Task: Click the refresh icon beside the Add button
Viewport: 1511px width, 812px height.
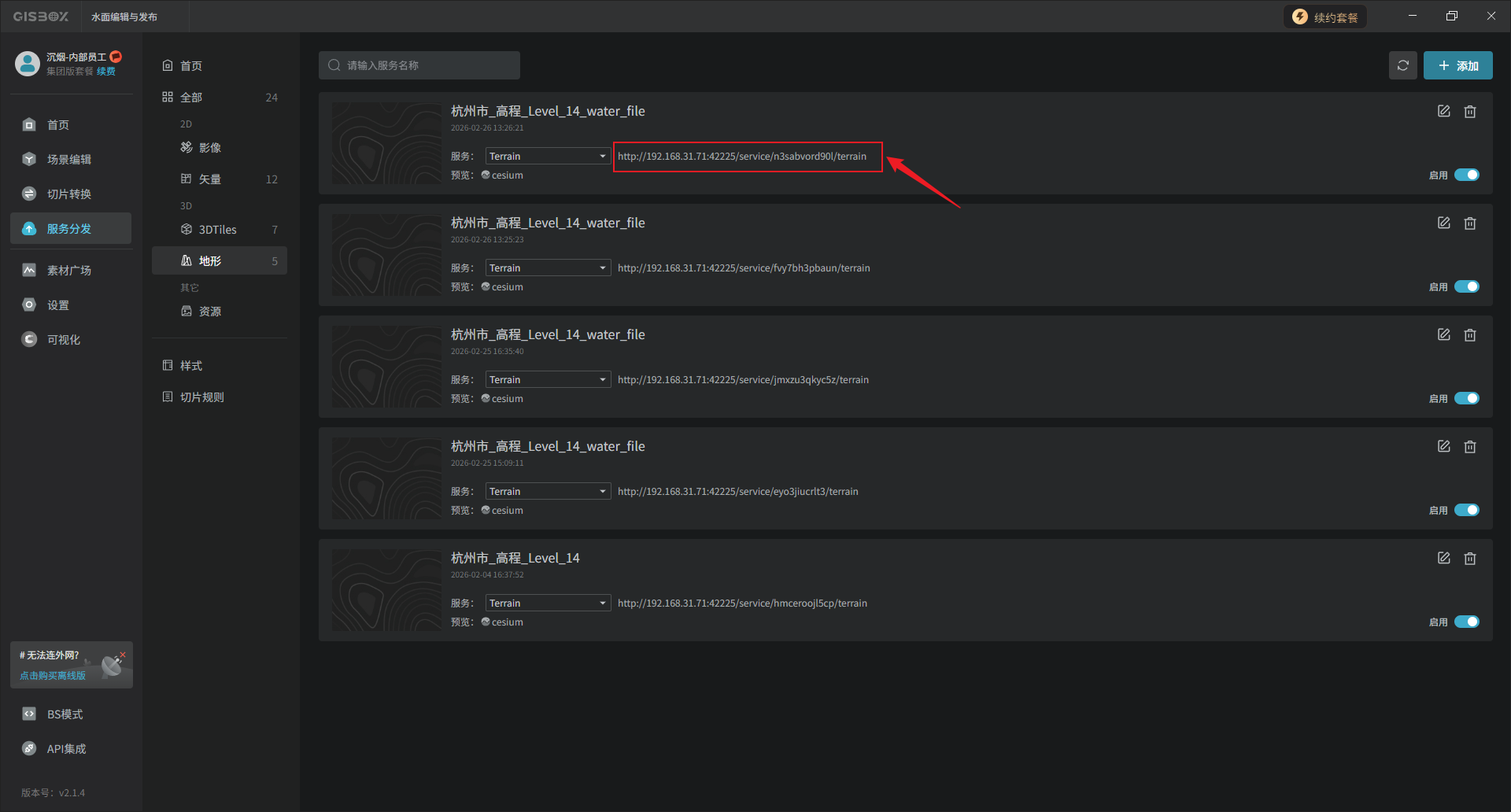Action: (x=1402, y=65)
